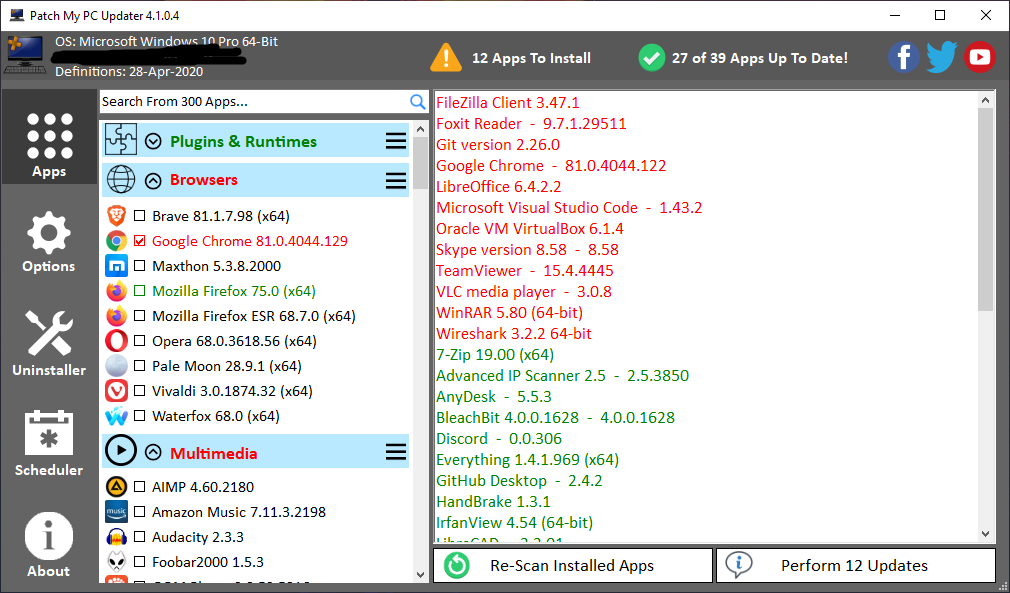Image resolution: width=1010 pixels, height=593 pixels.
Task: Click the AIMP player icon
Action: click(x=117, y=487)
